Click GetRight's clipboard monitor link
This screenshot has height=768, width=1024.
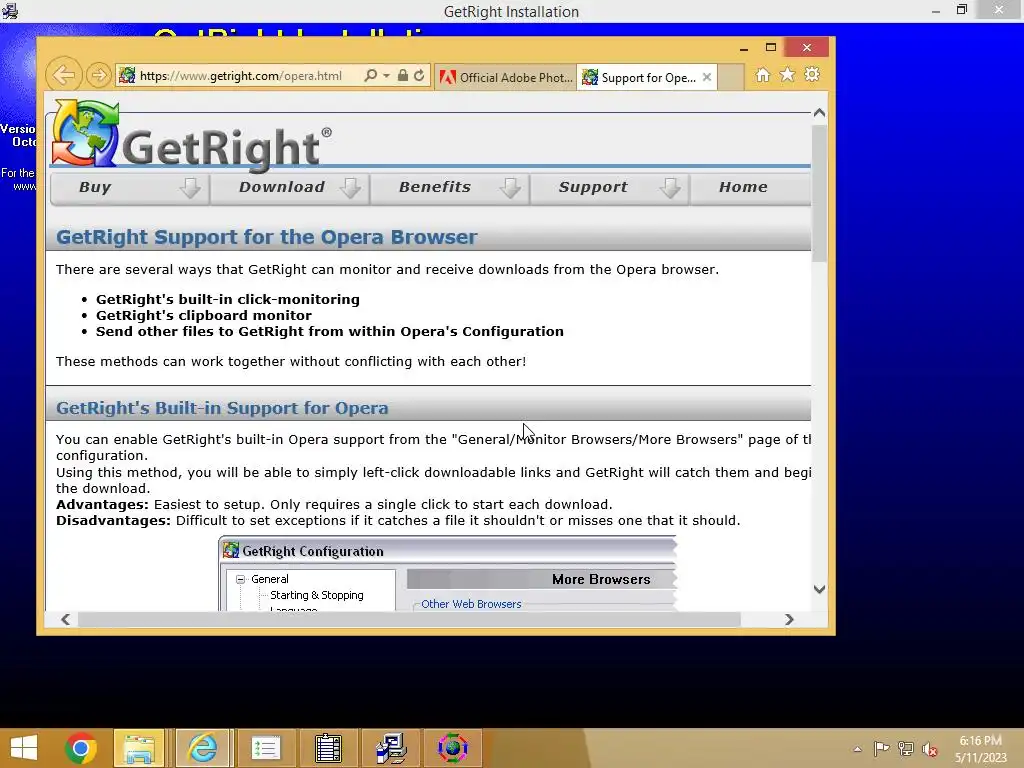click(x=204, y=315)
